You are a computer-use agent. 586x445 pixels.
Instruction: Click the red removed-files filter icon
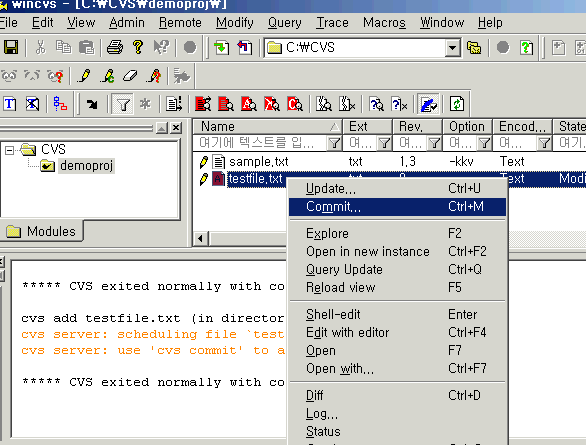272,104
